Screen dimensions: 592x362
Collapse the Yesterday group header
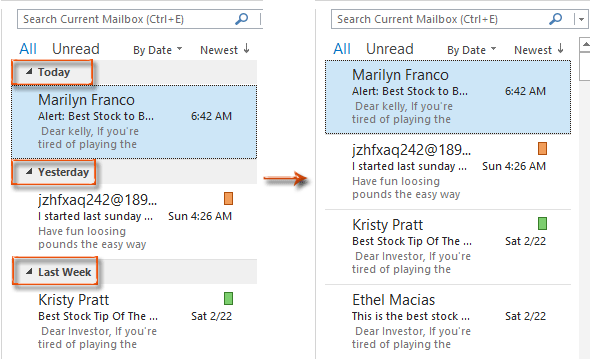tap(29, 171)
